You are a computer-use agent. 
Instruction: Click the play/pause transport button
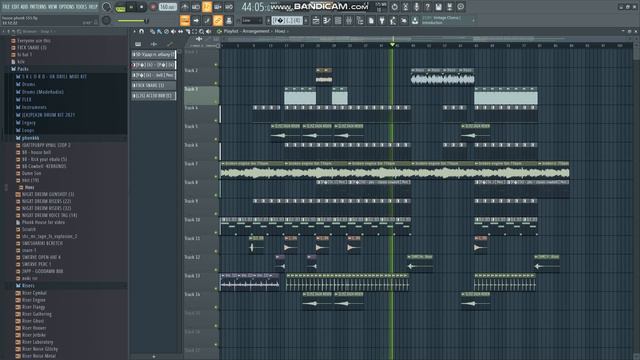tap(131, 7)
